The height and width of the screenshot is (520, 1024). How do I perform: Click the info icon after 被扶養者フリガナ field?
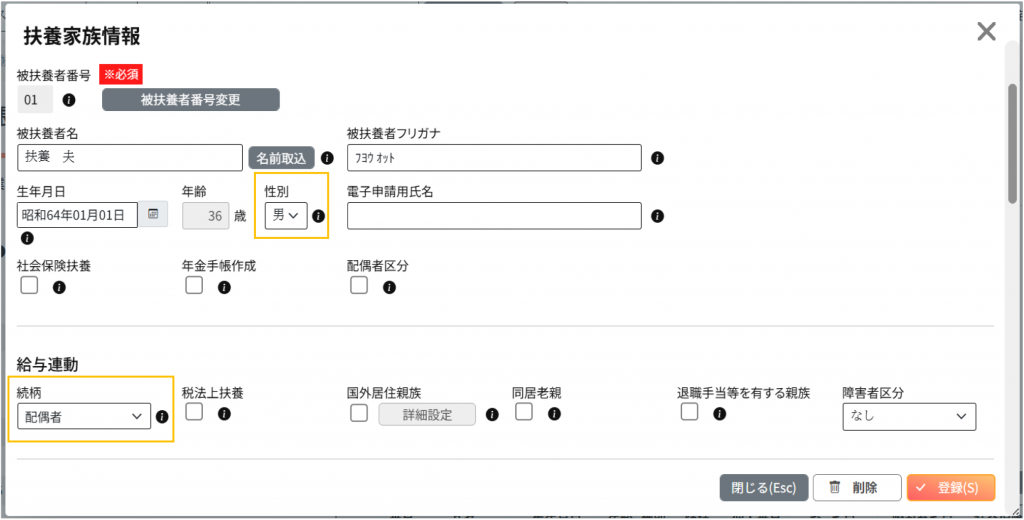pyautogui.click(x=658, y=157)
